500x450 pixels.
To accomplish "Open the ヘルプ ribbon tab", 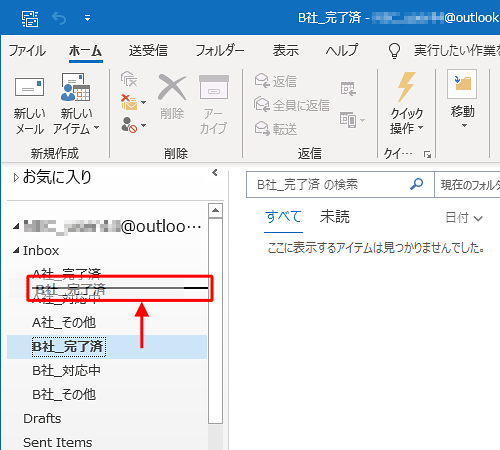I will coord(342,51).
